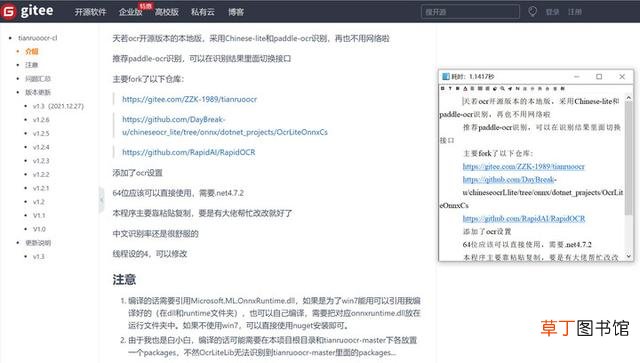
Task: Click the gitee.com link in OCR result window
Action: [524, 167]
